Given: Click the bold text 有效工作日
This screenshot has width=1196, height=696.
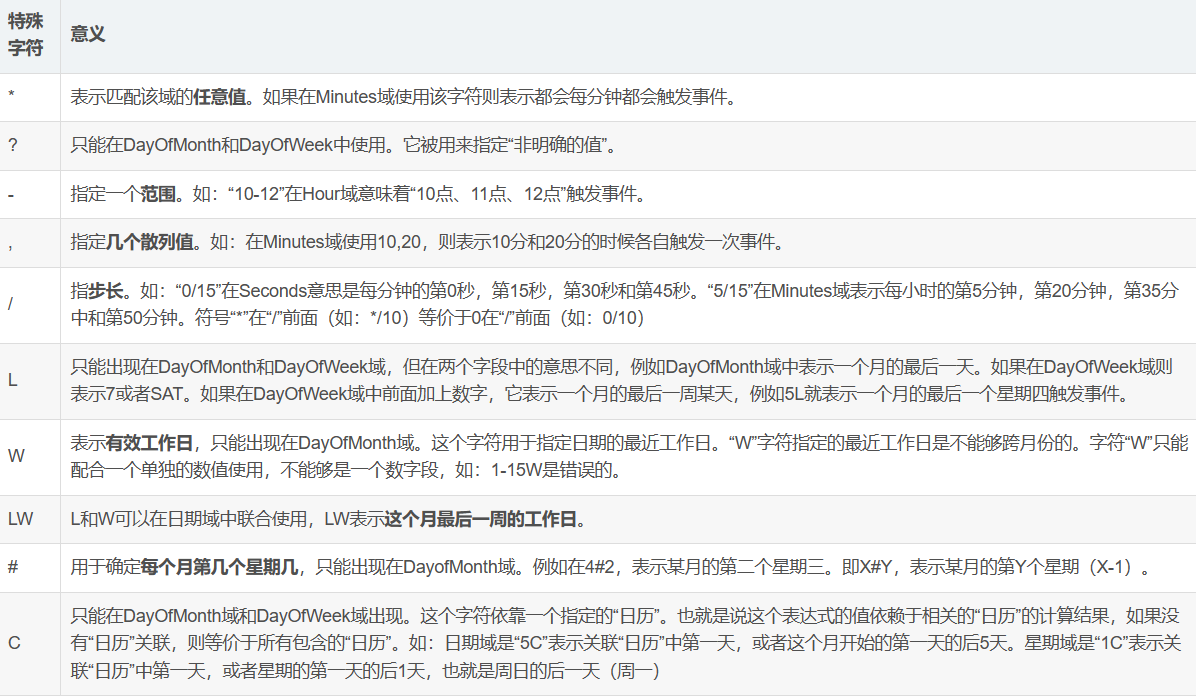Looking at the screenshot, I should click(x=141, y=444).
